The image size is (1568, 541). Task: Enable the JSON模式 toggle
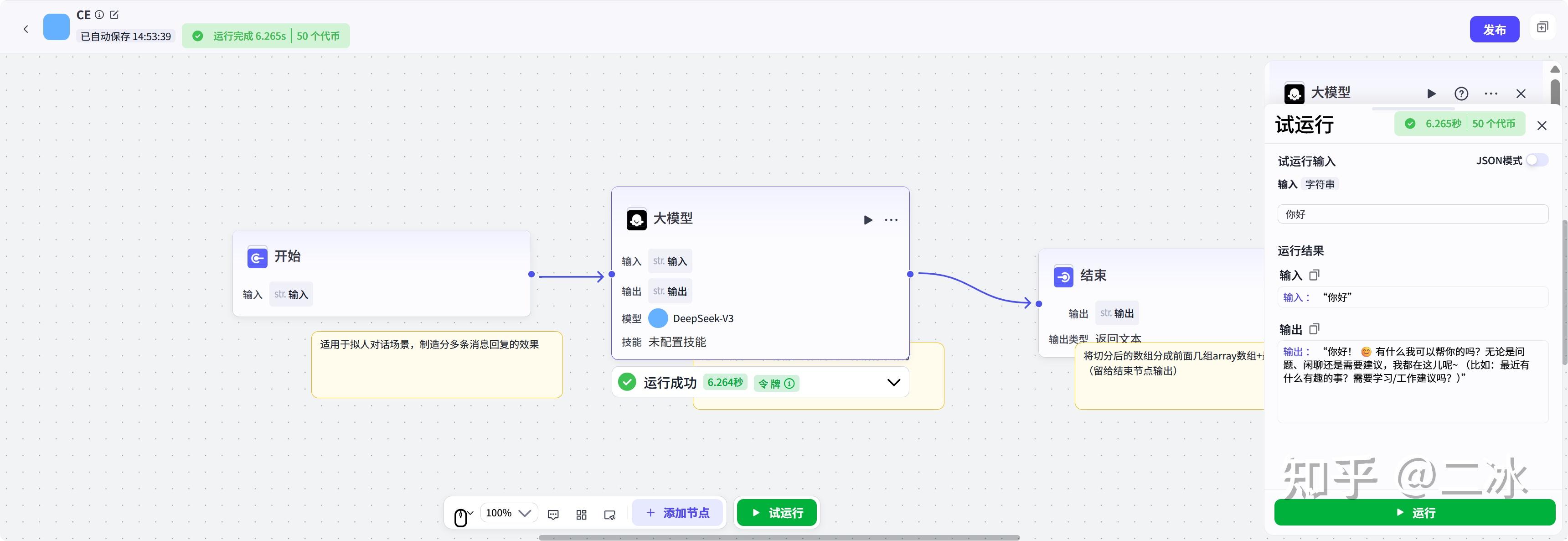[1537, 160]
